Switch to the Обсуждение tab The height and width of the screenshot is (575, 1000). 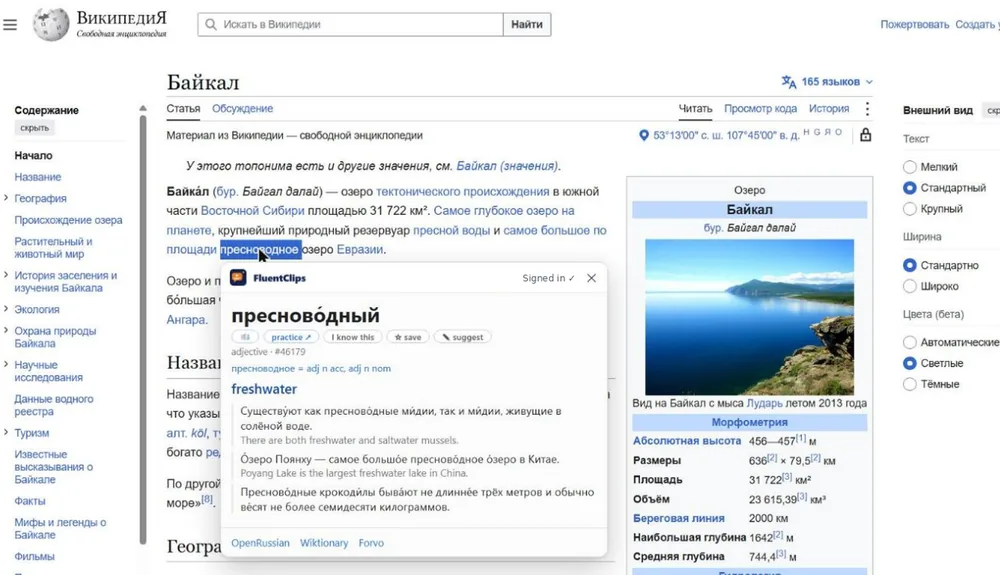[x=242, y=109]
